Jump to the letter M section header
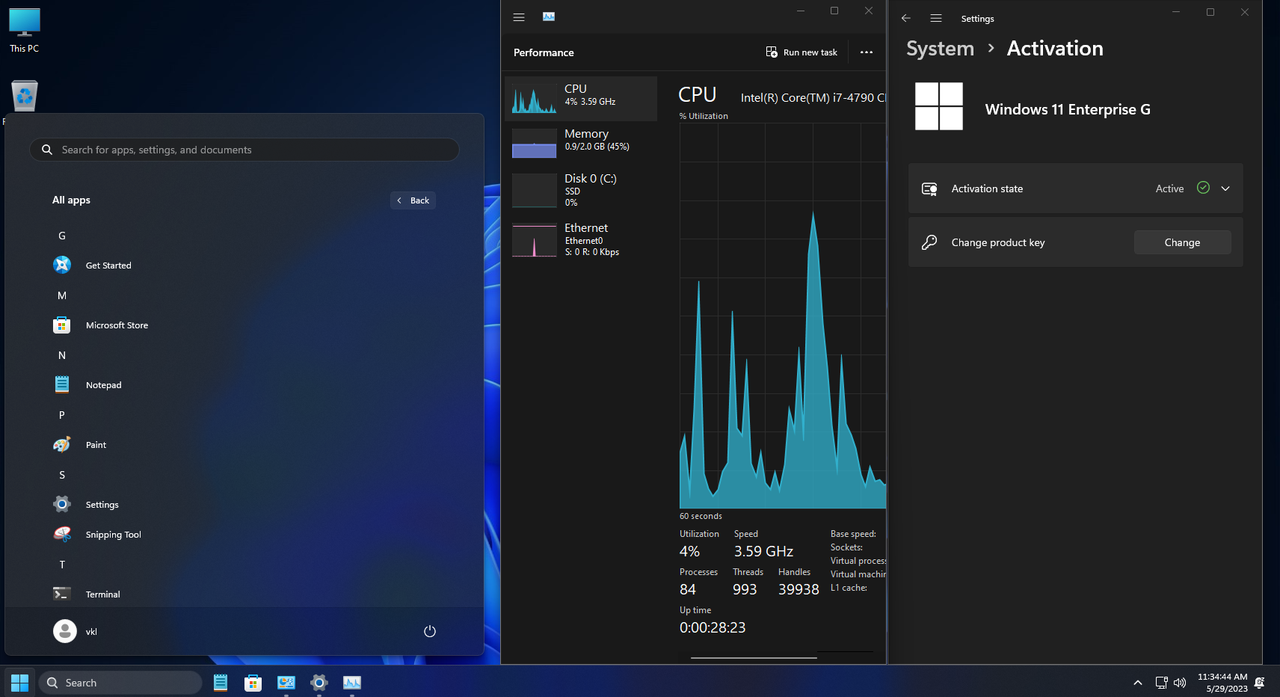 [62, 296]
